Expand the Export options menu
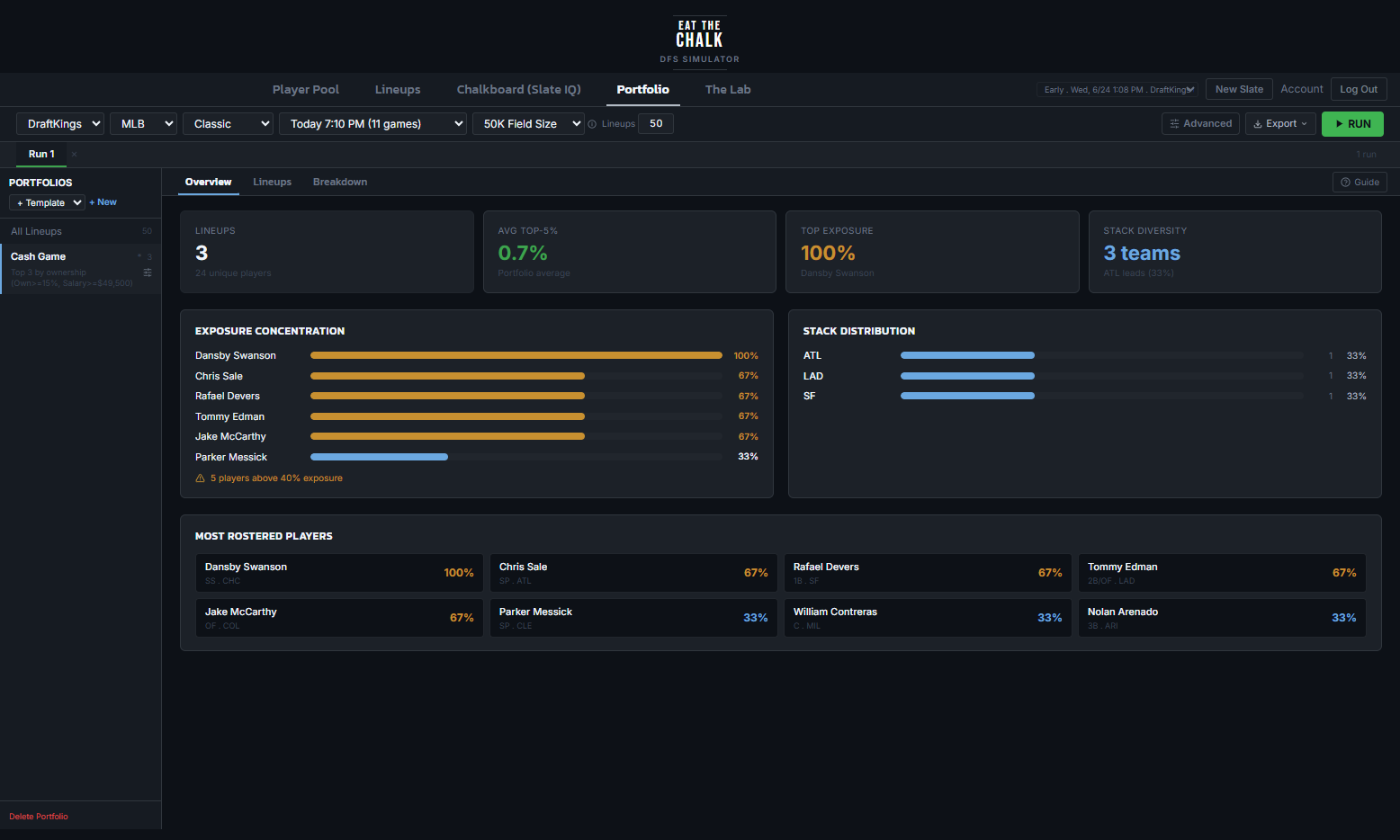Viewport: 1400px width, 840px height. [1280, 124]
